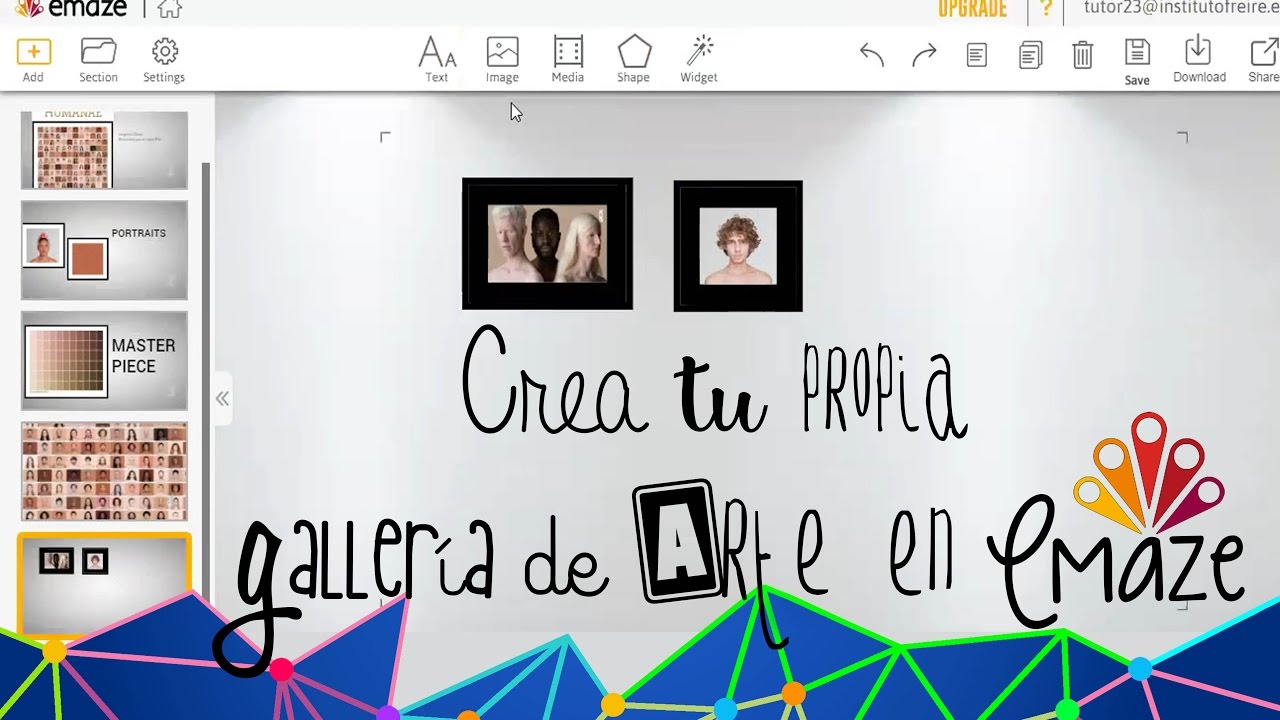Select the Text tool
The height and width of the screenshot is (720, 1280).
437,60
